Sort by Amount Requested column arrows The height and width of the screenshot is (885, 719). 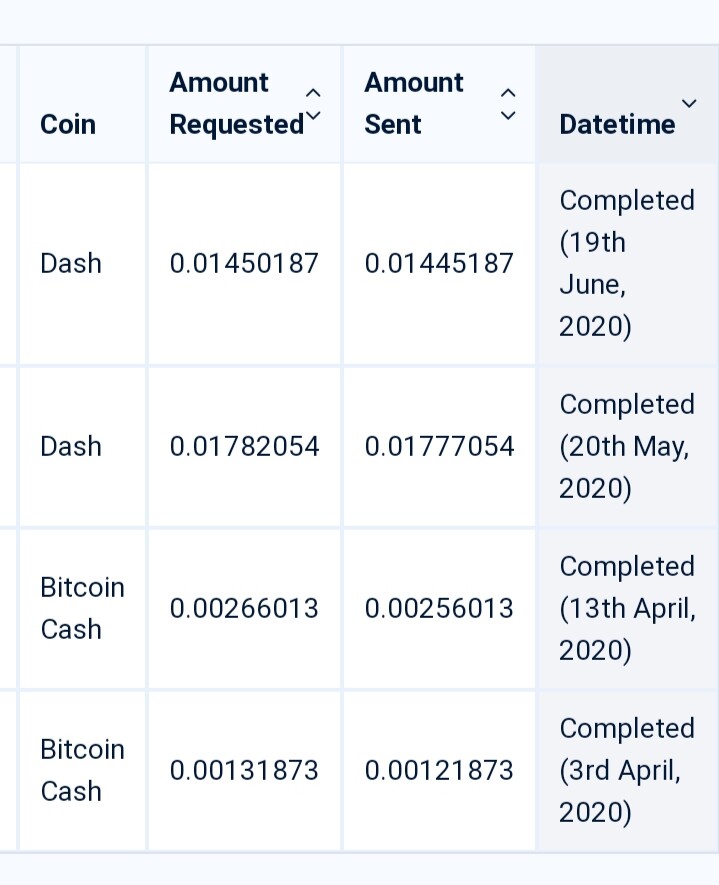(x=313, y=104)
